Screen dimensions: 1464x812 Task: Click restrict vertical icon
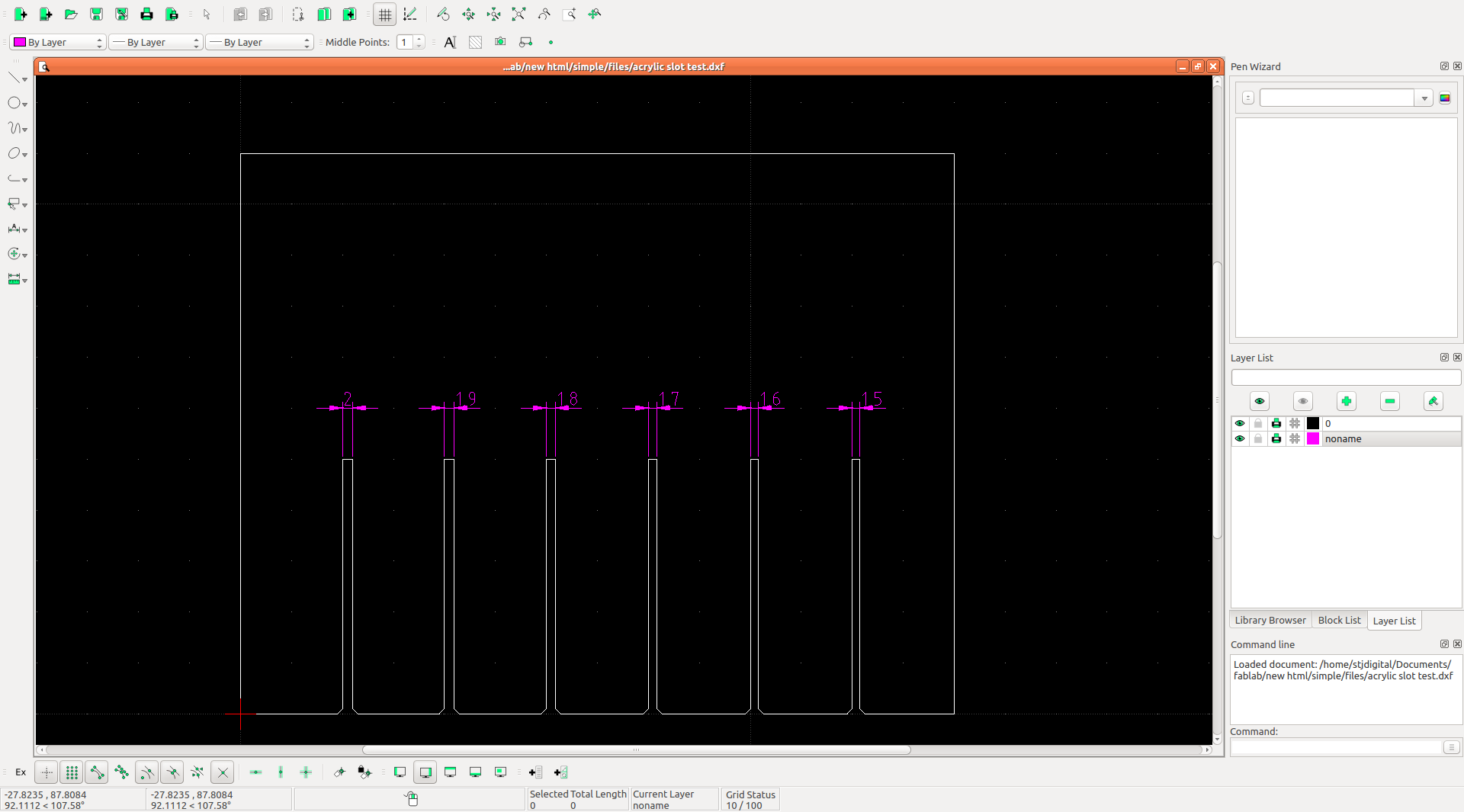click(281, 772)
